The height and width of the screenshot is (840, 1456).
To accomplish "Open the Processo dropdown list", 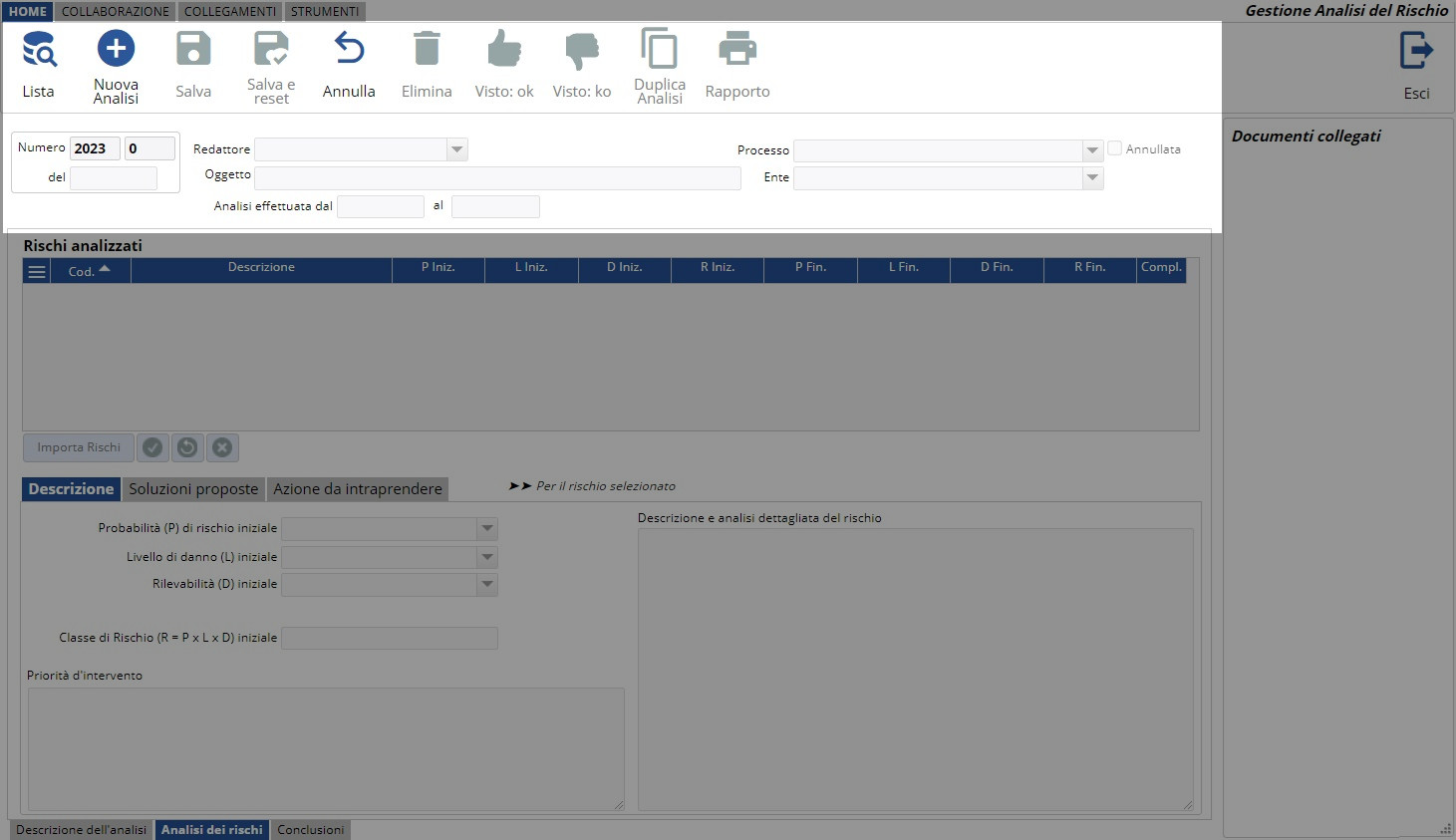I will point(1092,150).
